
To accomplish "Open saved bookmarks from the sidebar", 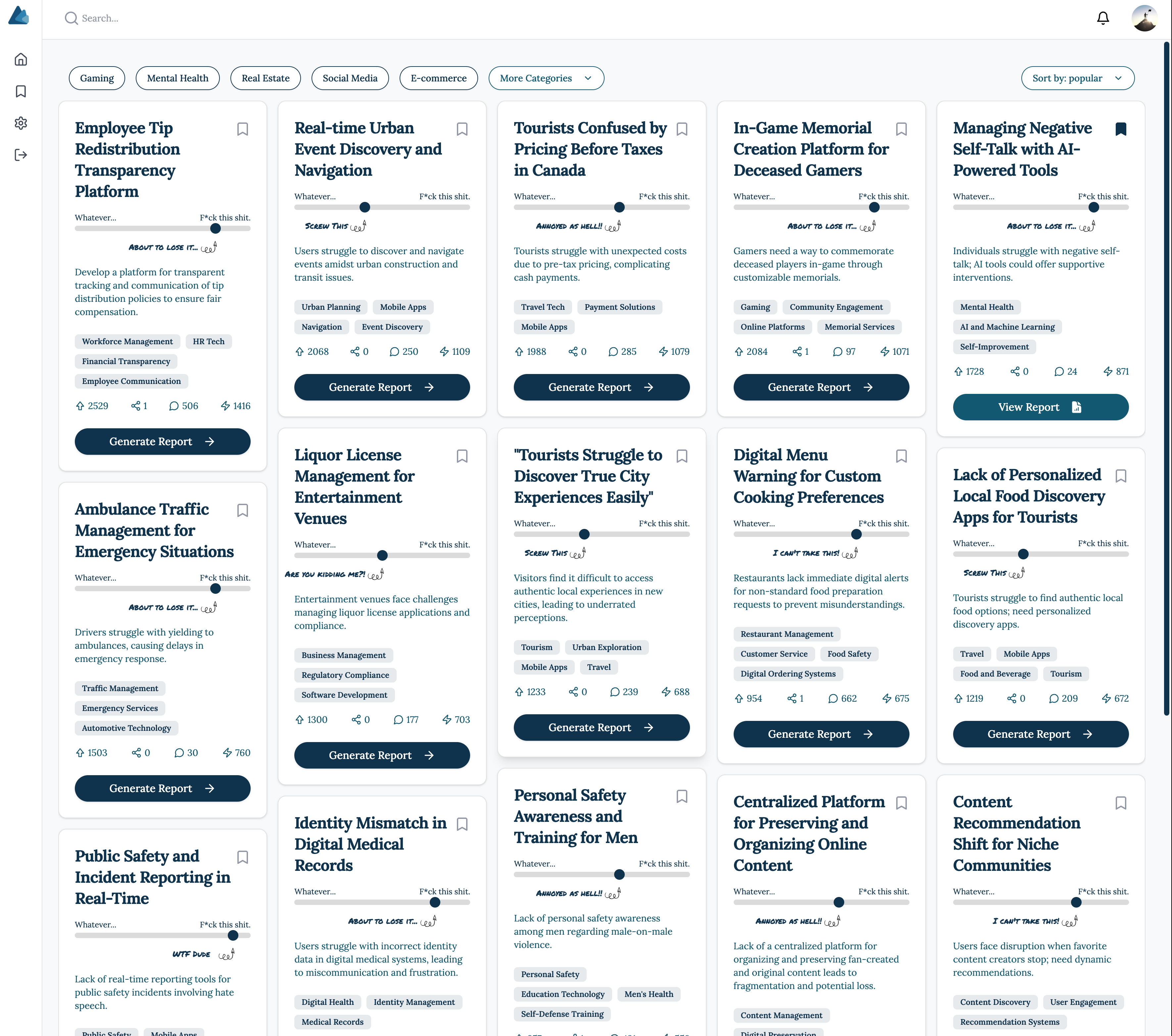I will point(21,91).
